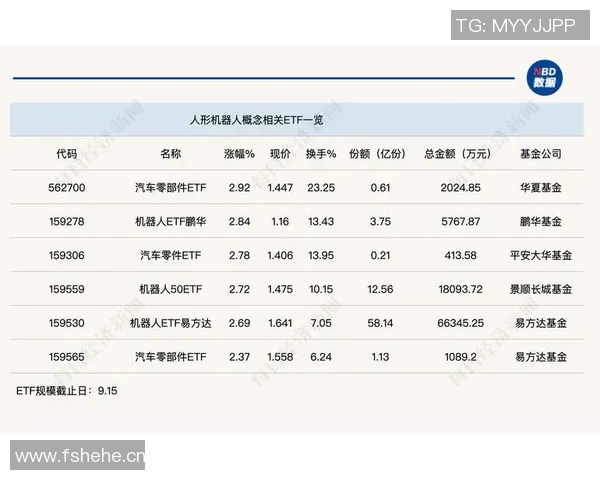Select turnover value 13.43
600x480 pixels.
(321, 222)
